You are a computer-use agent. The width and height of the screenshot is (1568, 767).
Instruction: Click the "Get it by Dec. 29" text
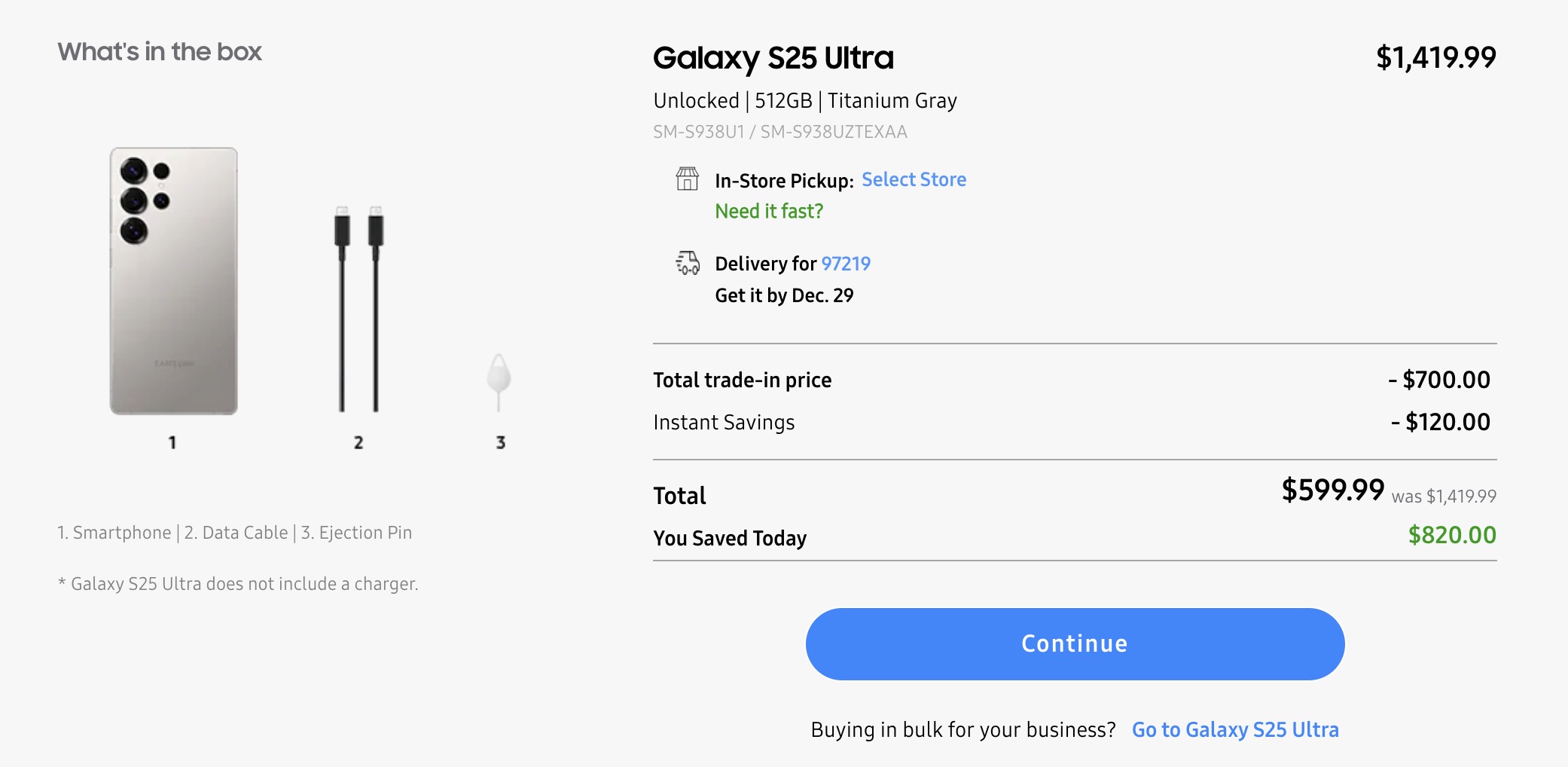(x=784, y=295)
